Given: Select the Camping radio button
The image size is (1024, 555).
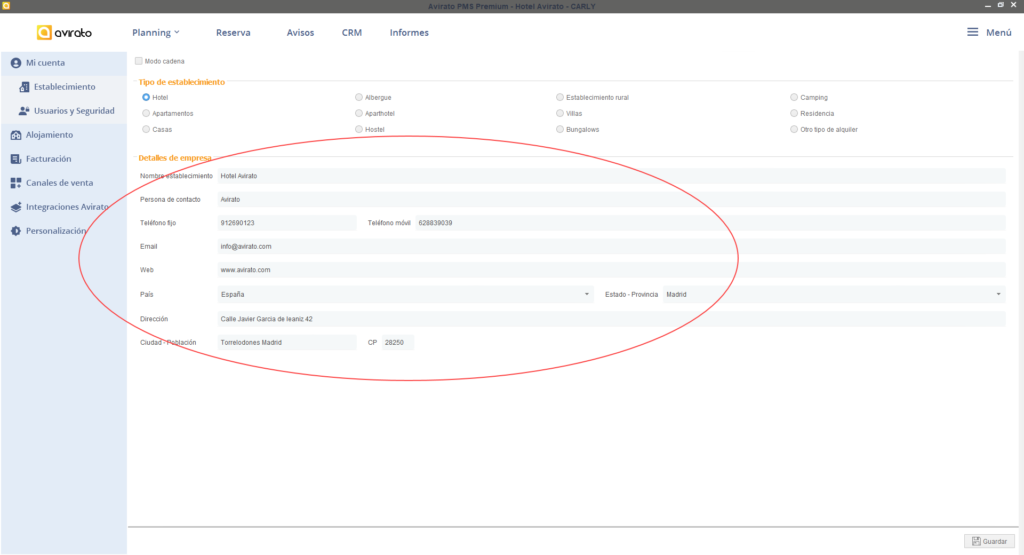Looking at the screenshot, I should coord(794,97).
